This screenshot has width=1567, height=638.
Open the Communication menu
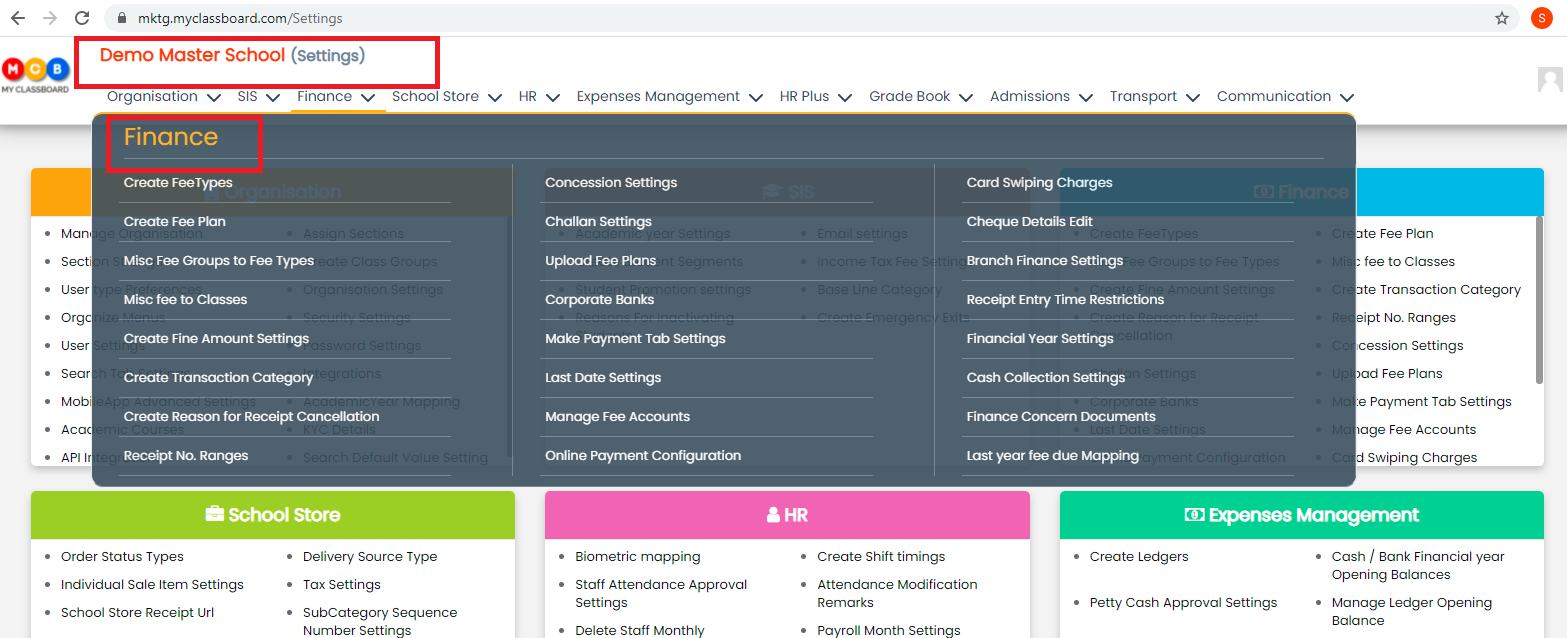[1285, 97]
